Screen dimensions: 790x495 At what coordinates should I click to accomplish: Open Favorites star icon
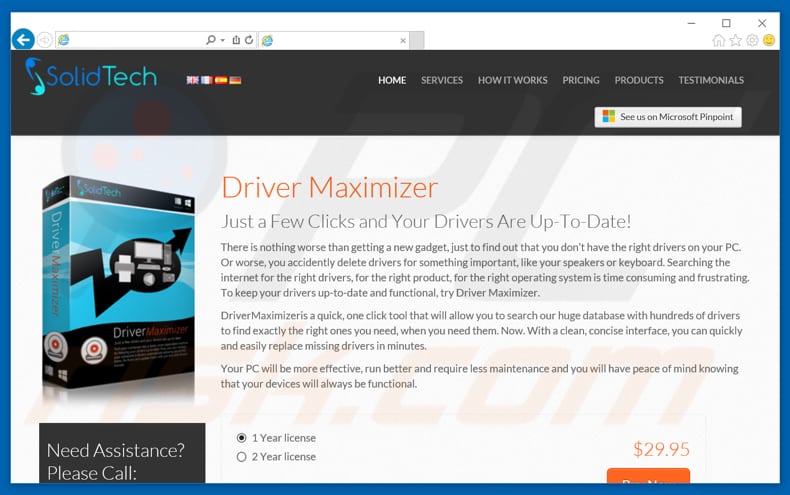[736, 40]
